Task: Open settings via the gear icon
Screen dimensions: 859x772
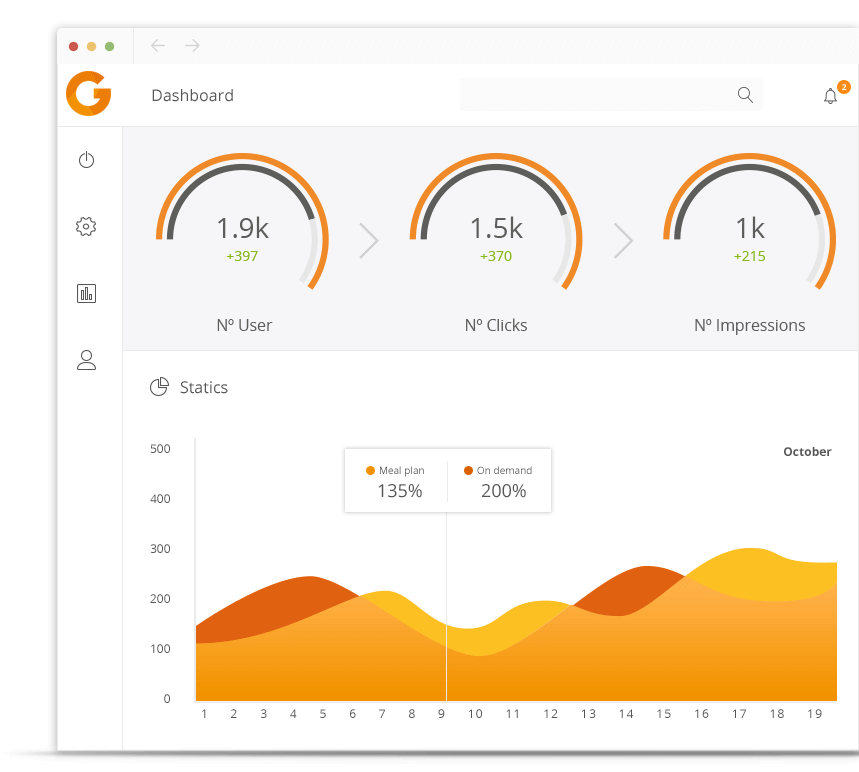Action: point(86,227)
